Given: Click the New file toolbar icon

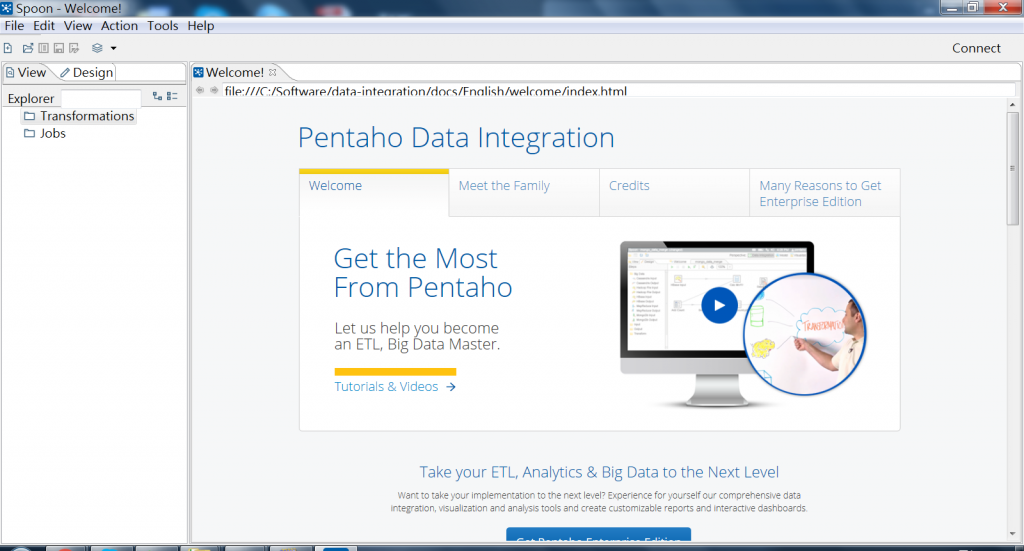Looking at the screenshot, I should 8,48.
